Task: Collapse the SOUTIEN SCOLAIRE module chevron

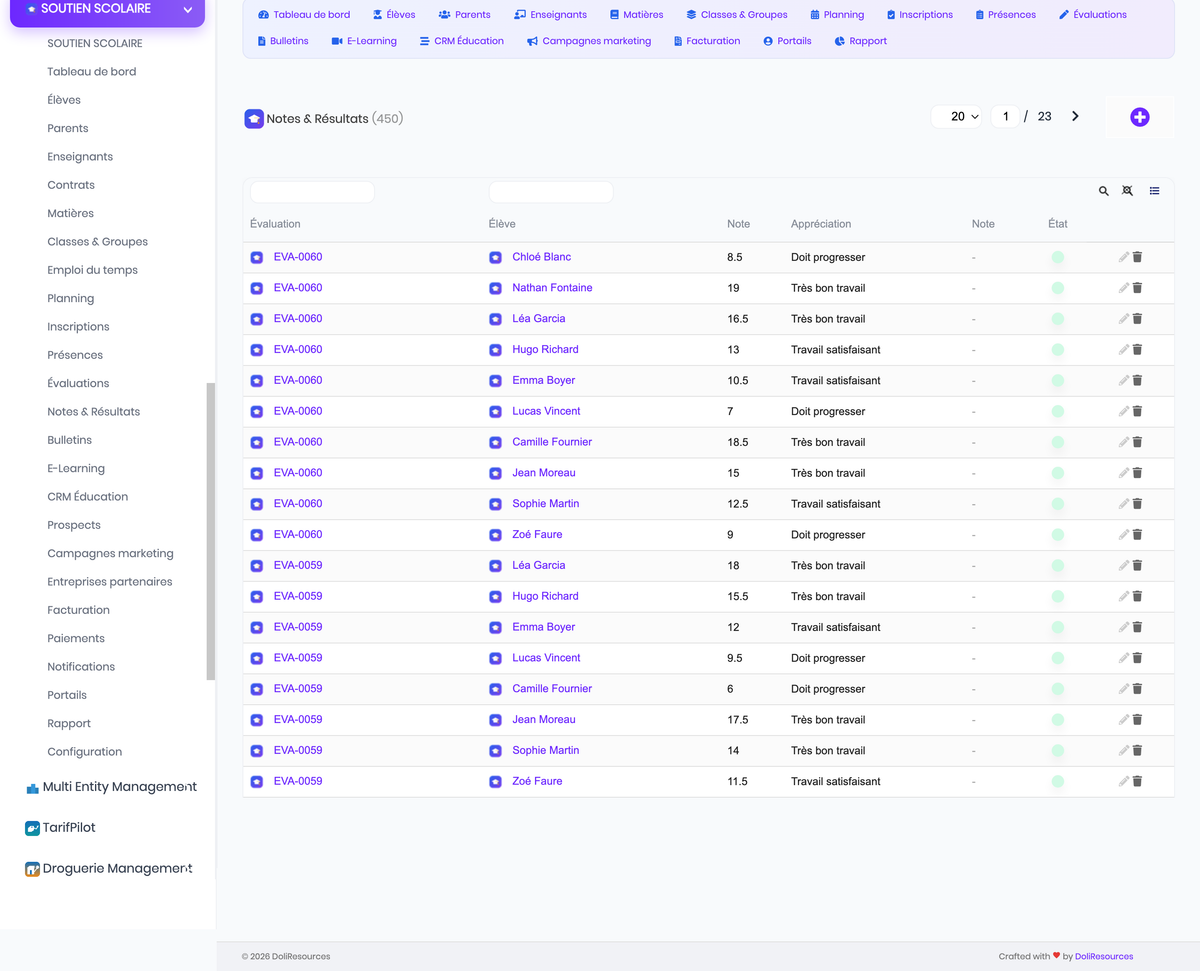Action: pos(187,10)
